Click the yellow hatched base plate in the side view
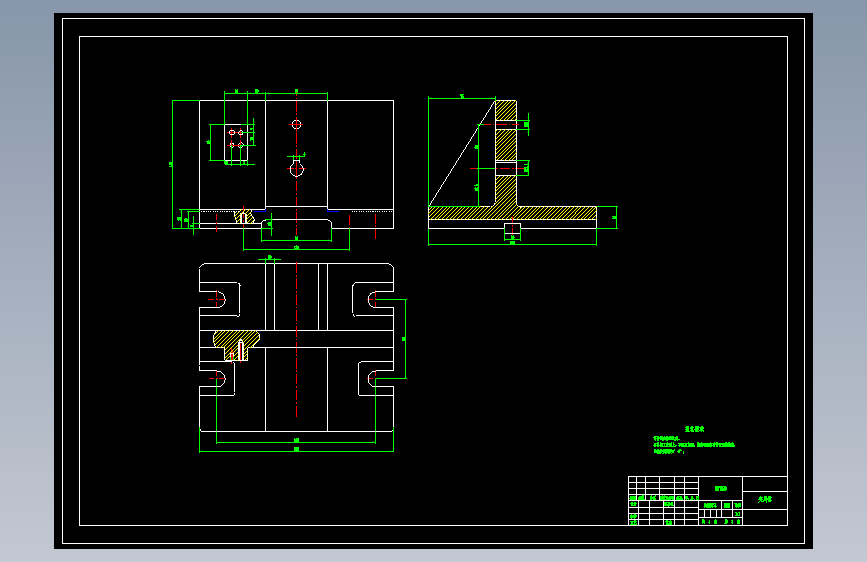Viewport: 867px width, 562px height. [x=513, y=213]
